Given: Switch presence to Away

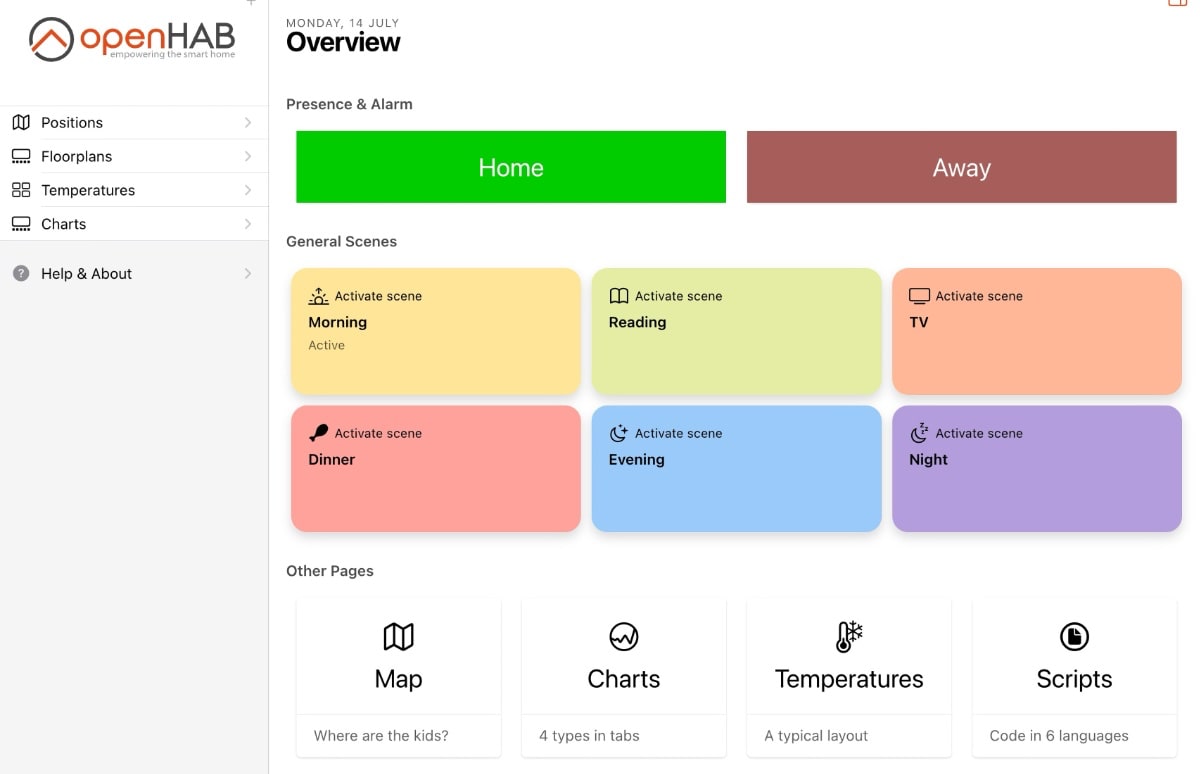Looking at the screenshot, I should 961,167.
